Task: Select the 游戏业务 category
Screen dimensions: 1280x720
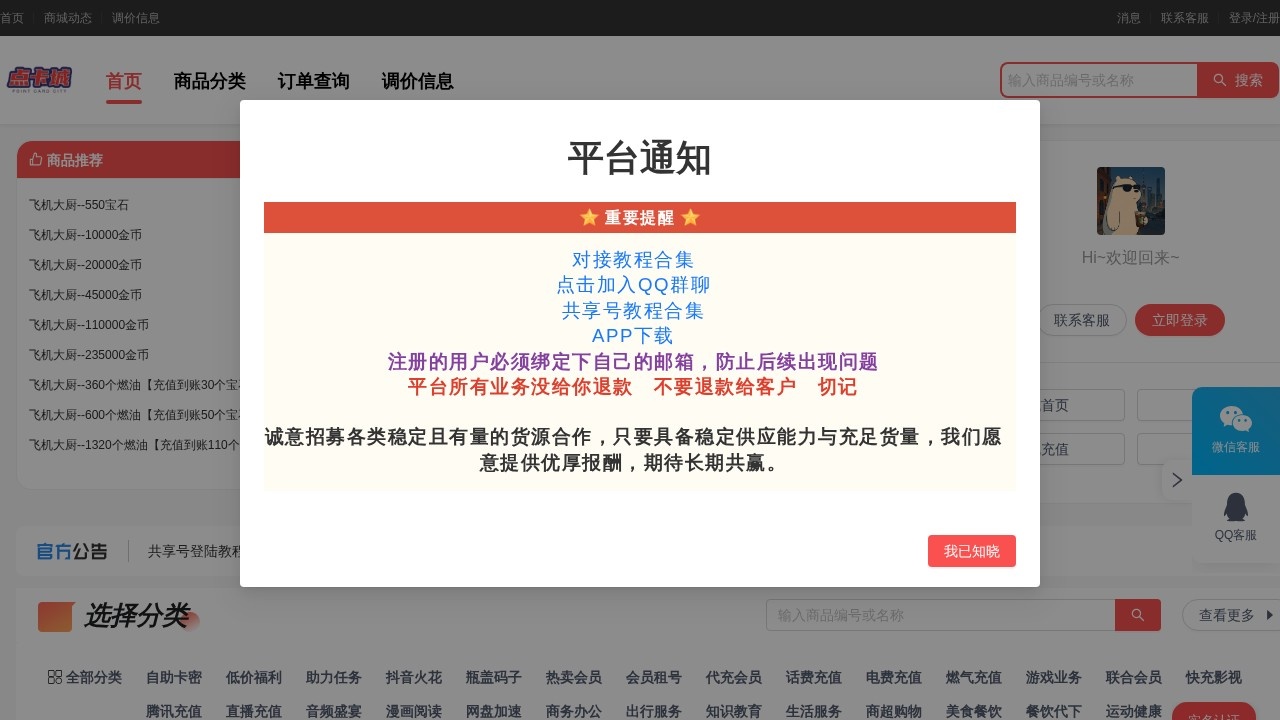Action: (x=1054, y=677)
